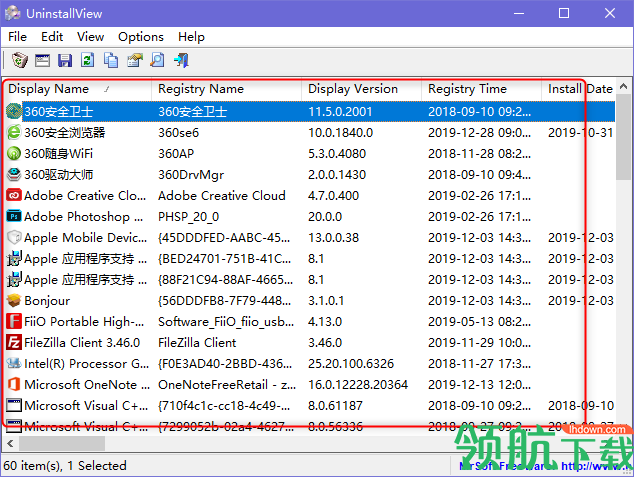Click the "60 item(s), 1 Selected" status text
This screenshot has width=634, height=477.
point(65,466)
